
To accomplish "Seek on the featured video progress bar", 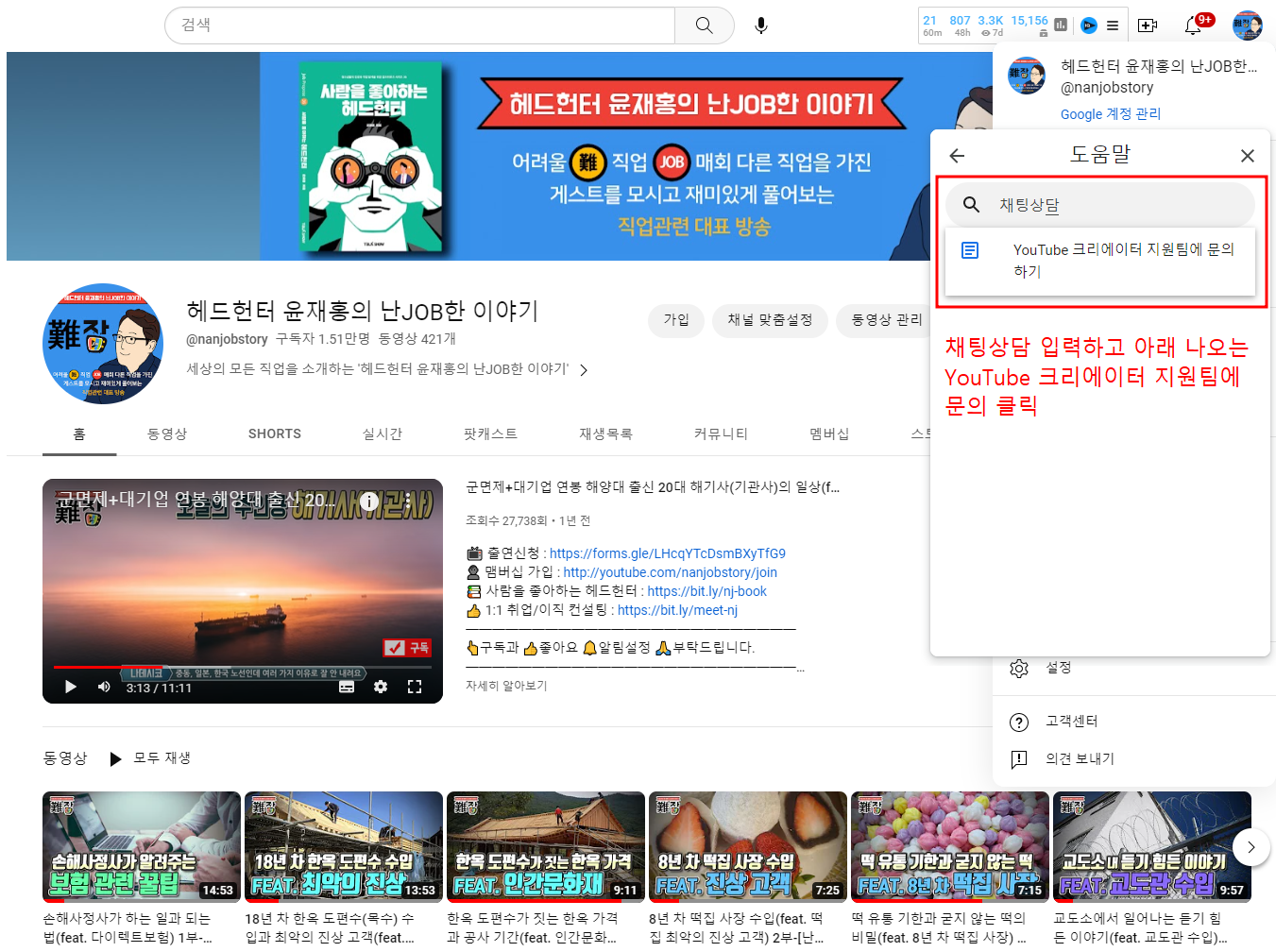I will point(243,667).
